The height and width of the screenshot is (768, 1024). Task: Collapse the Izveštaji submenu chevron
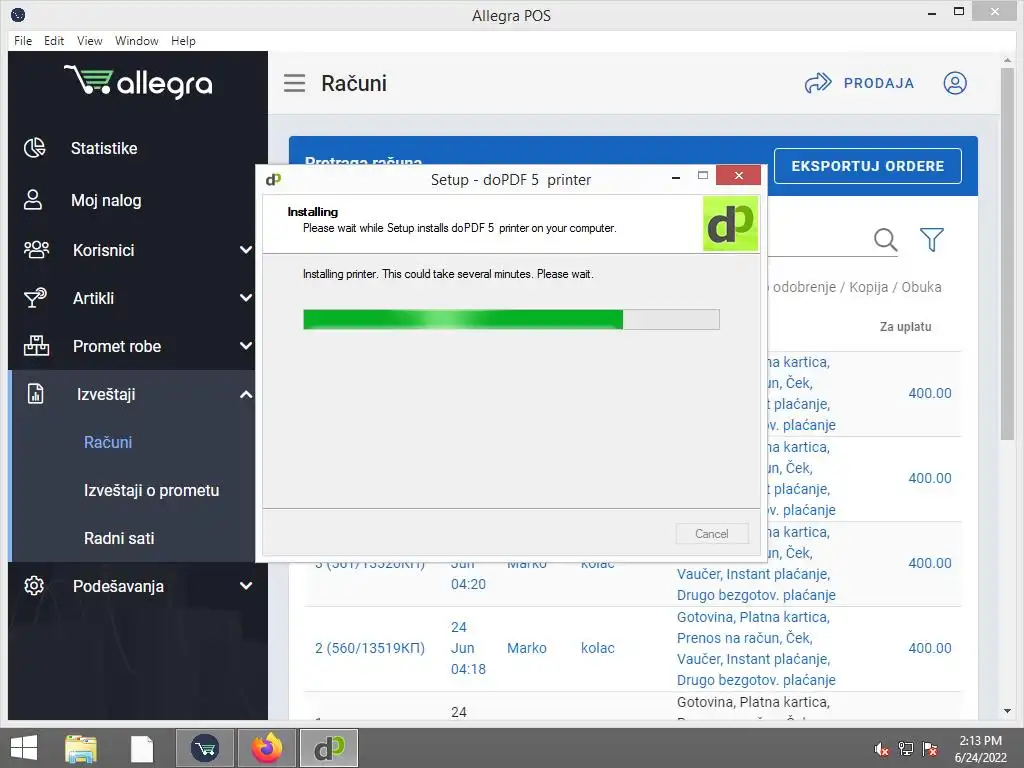246,394
